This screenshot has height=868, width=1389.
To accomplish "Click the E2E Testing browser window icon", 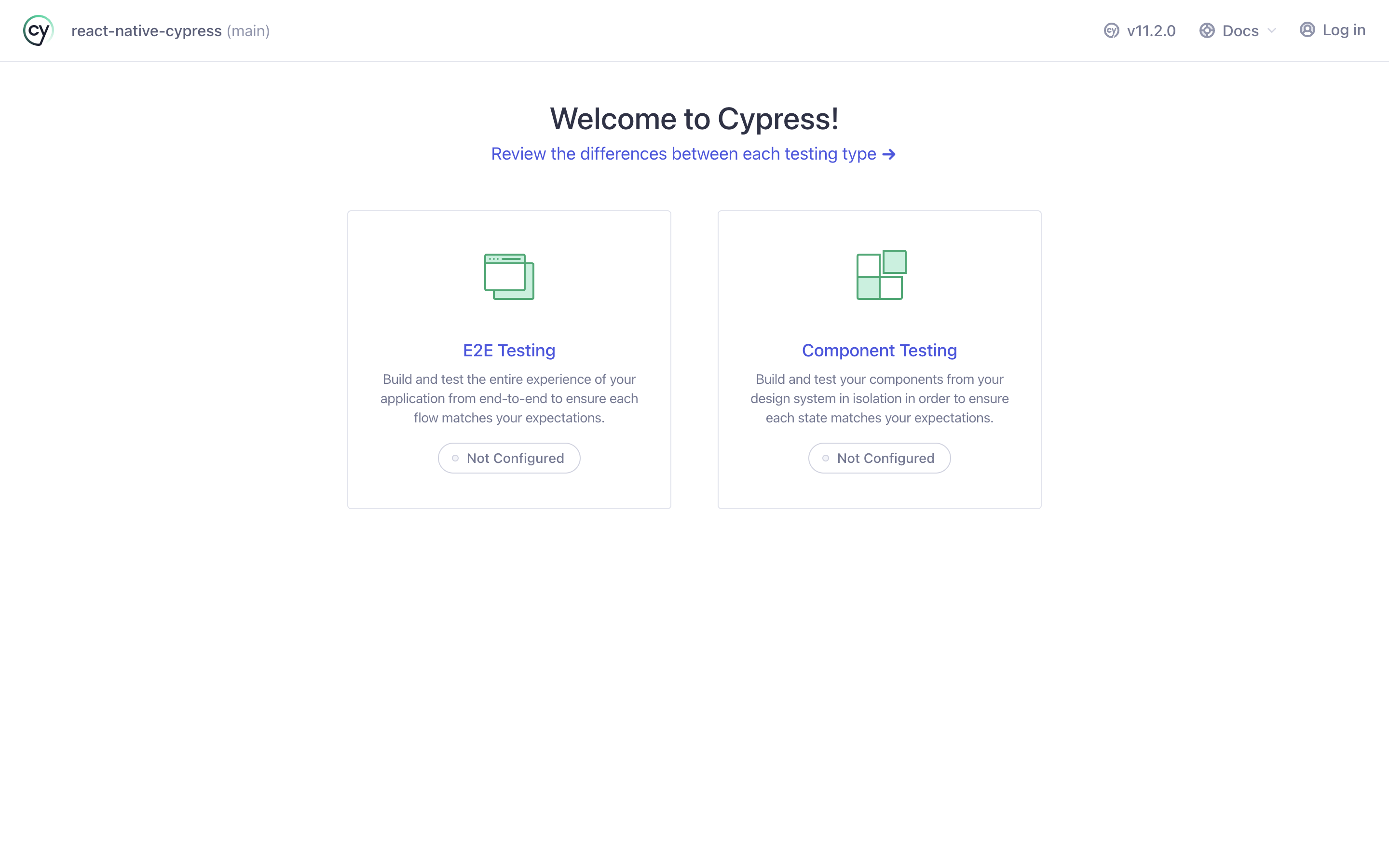I will pos(509,276).
